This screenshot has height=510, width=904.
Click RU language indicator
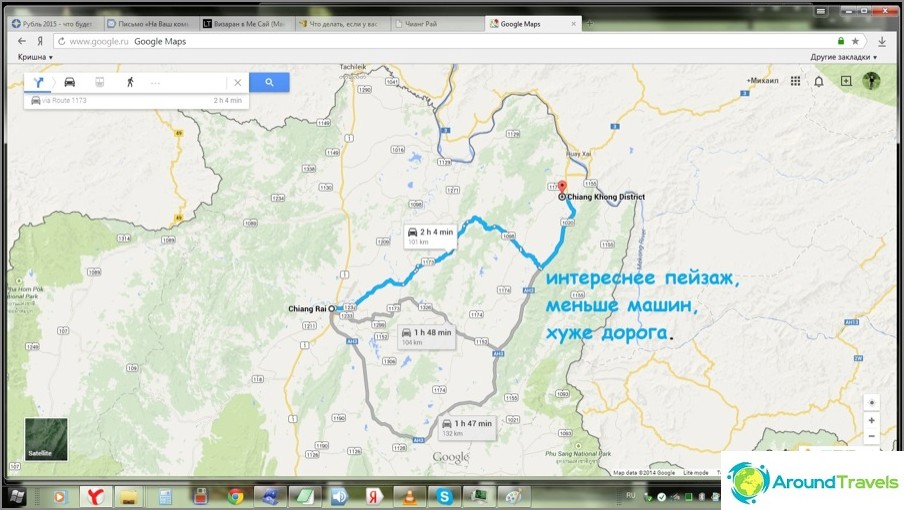pos(630,496)
